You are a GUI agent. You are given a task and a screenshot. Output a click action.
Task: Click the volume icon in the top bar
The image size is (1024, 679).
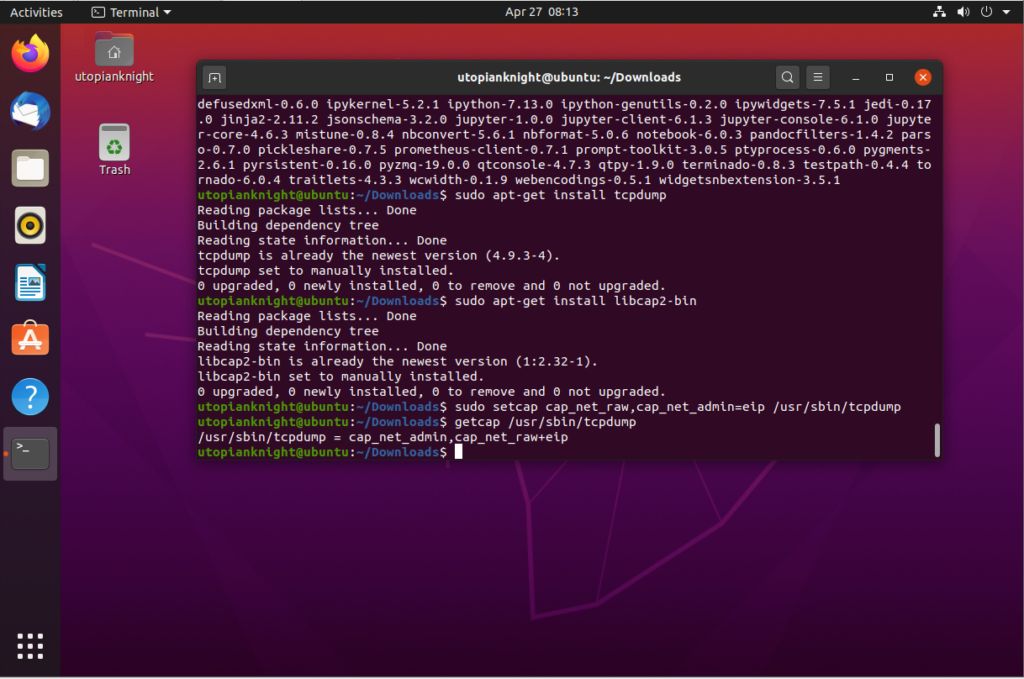(x=962, y=12)
